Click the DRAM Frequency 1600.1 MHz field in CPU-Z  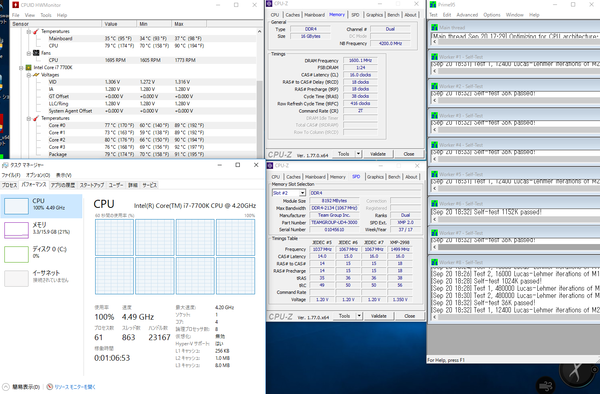click(x=360, y=60)
